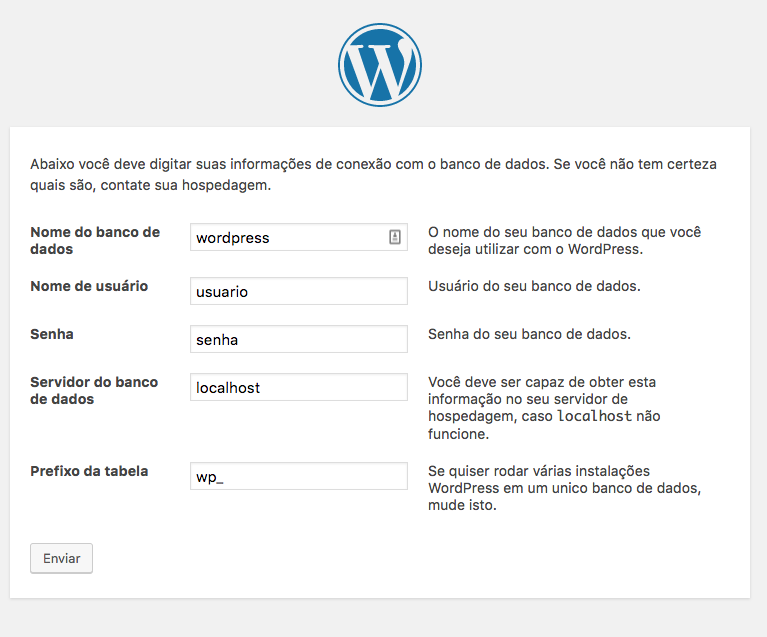Click the 'Senha' field label
The height and width of the screenshot is (637, 767).
coord(52,334)
